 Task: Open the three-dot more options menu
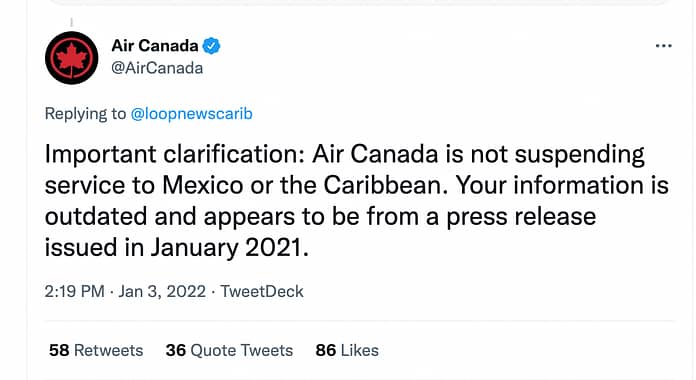(664, 46)
